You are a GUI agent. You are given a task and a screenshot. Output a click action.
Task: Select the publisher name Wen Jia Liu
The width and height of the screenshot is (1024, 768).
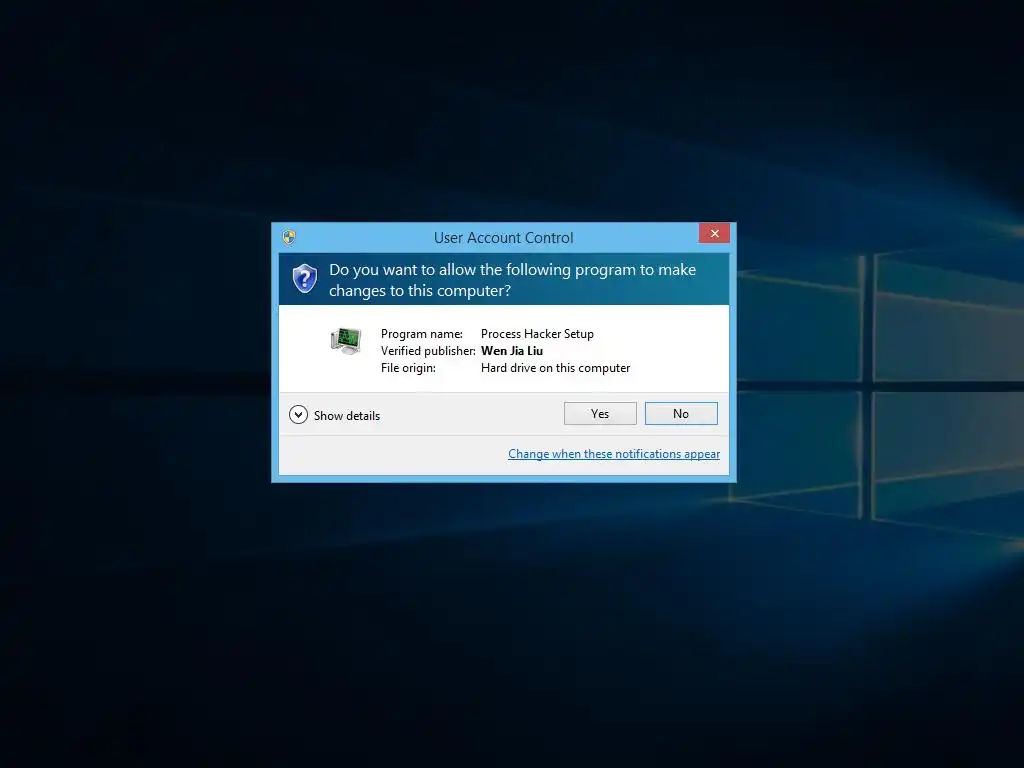pos(512,351)
